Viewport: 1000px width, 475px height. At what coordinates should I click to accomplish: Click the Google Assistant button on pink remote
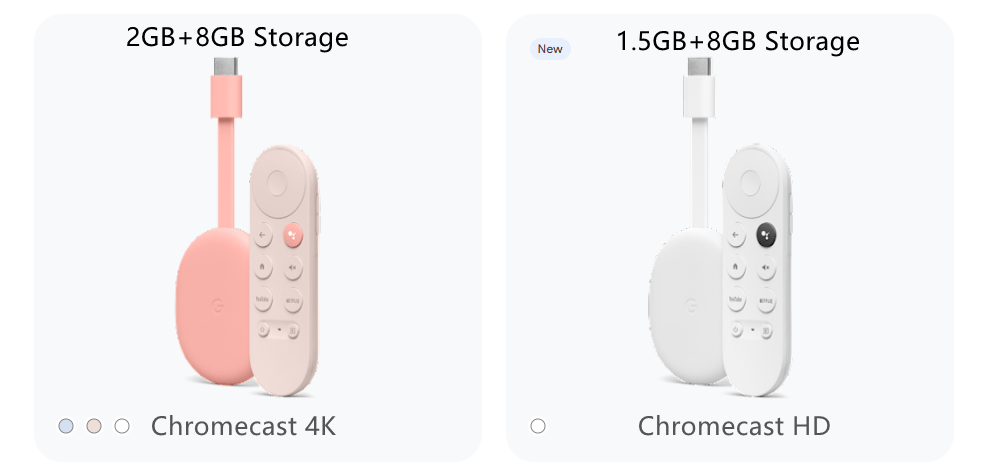pyautogui.click(x=293, y=235)
